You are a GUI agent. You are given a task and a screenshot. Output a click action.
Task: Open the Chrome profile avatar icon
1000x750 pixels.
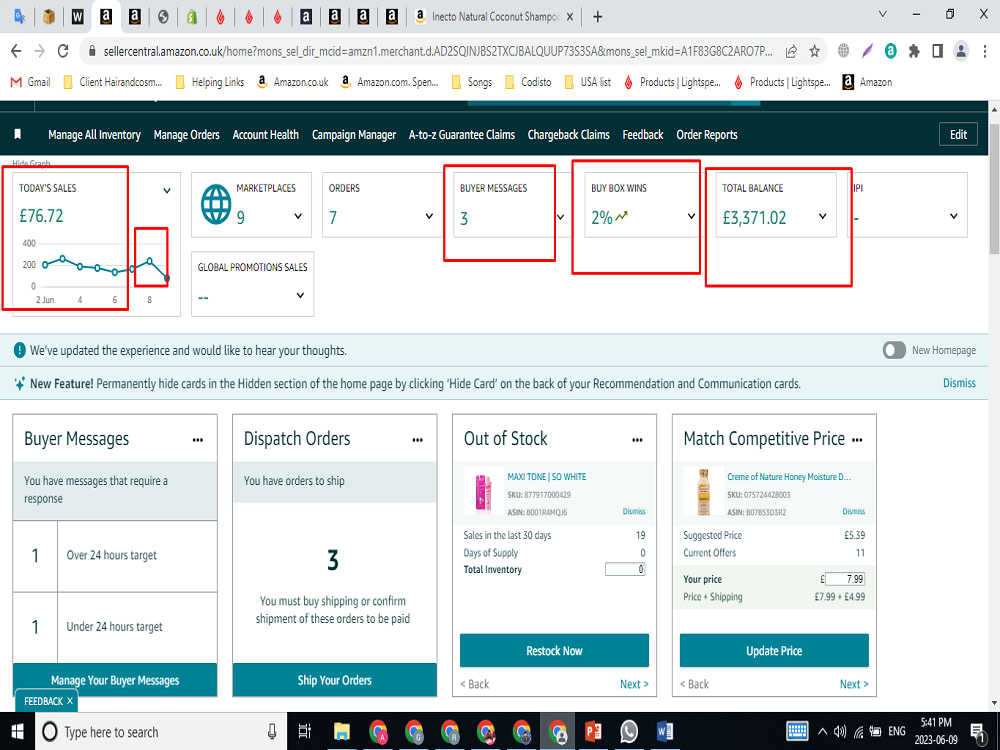click(x=960, y=51)
